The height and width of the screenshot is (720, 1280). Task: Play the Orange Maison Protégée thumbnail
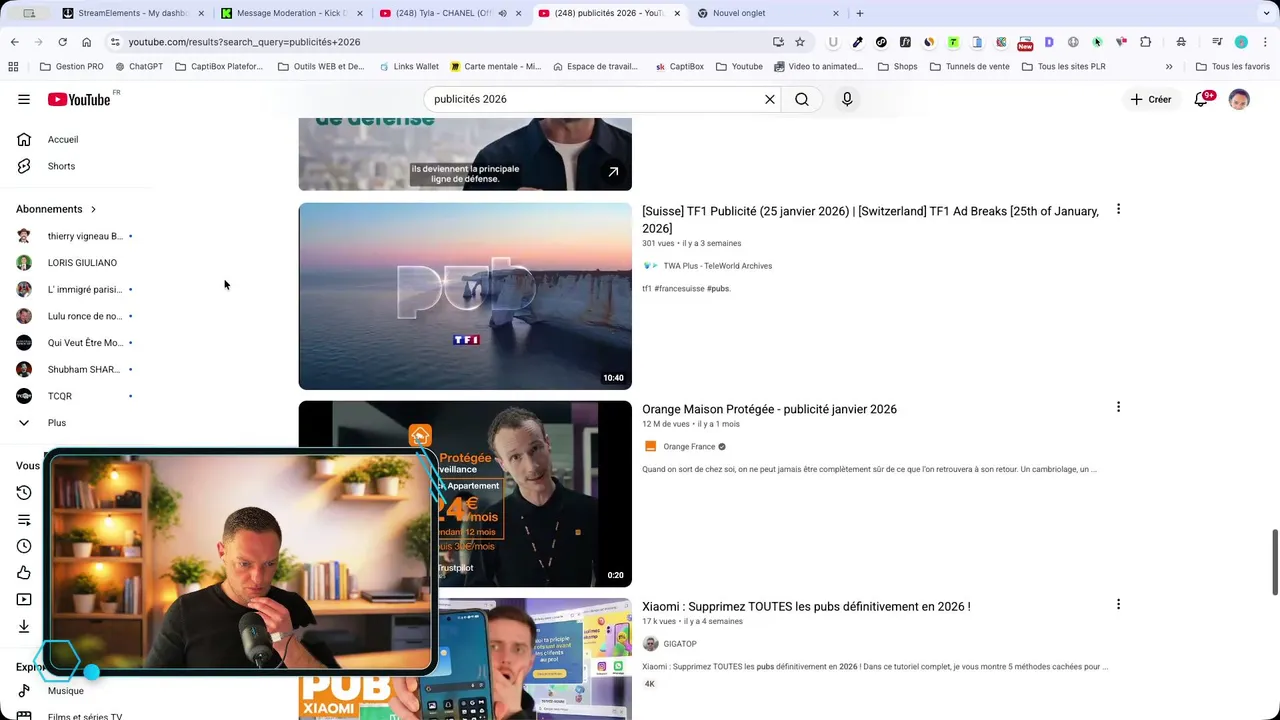(465, 494)
